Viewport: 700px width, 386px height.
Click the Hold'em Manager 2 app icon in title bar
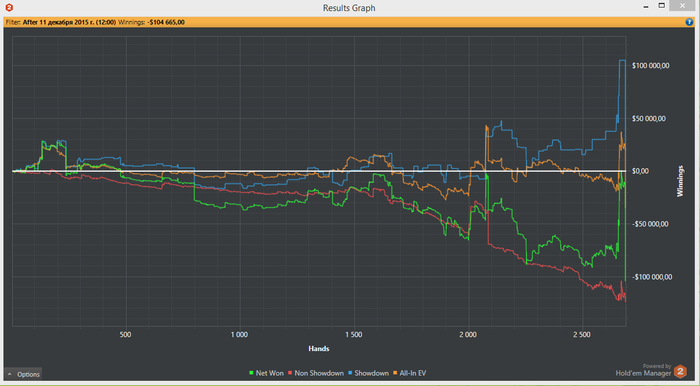tap(9, 8)
